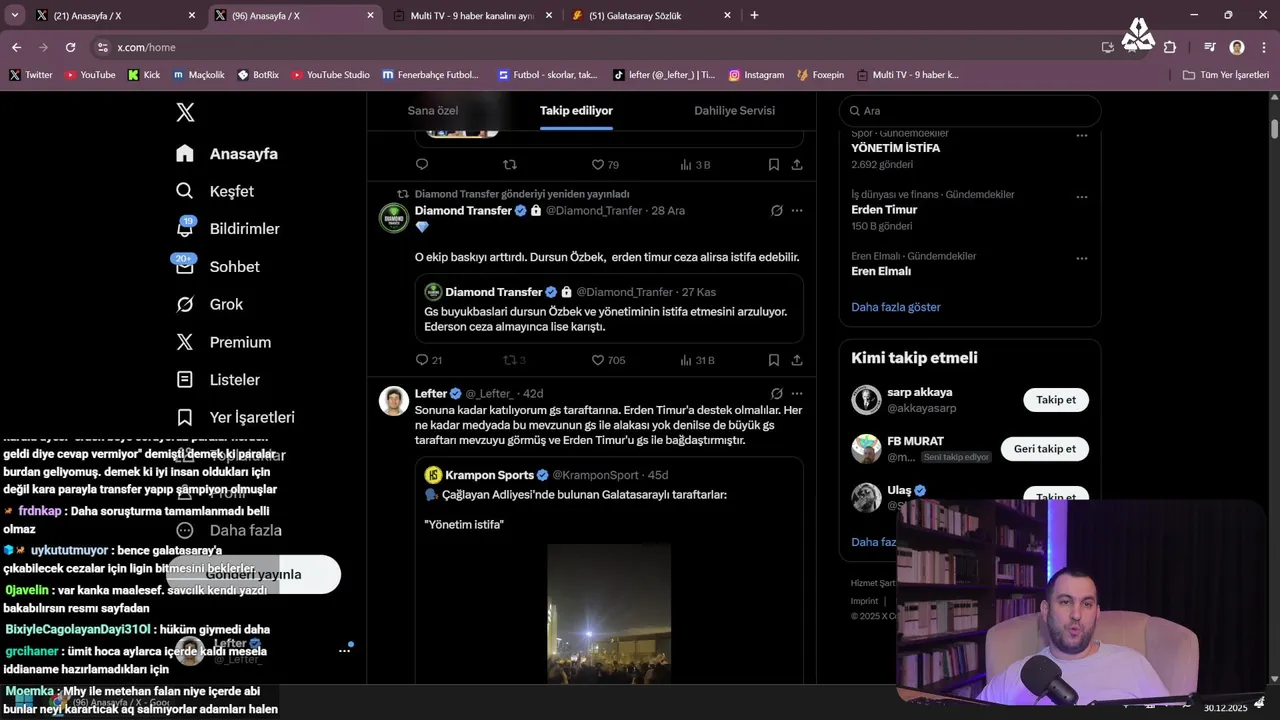Click the Ara search field
This screenshot has height=720, width=1280.
coord(970,111)
